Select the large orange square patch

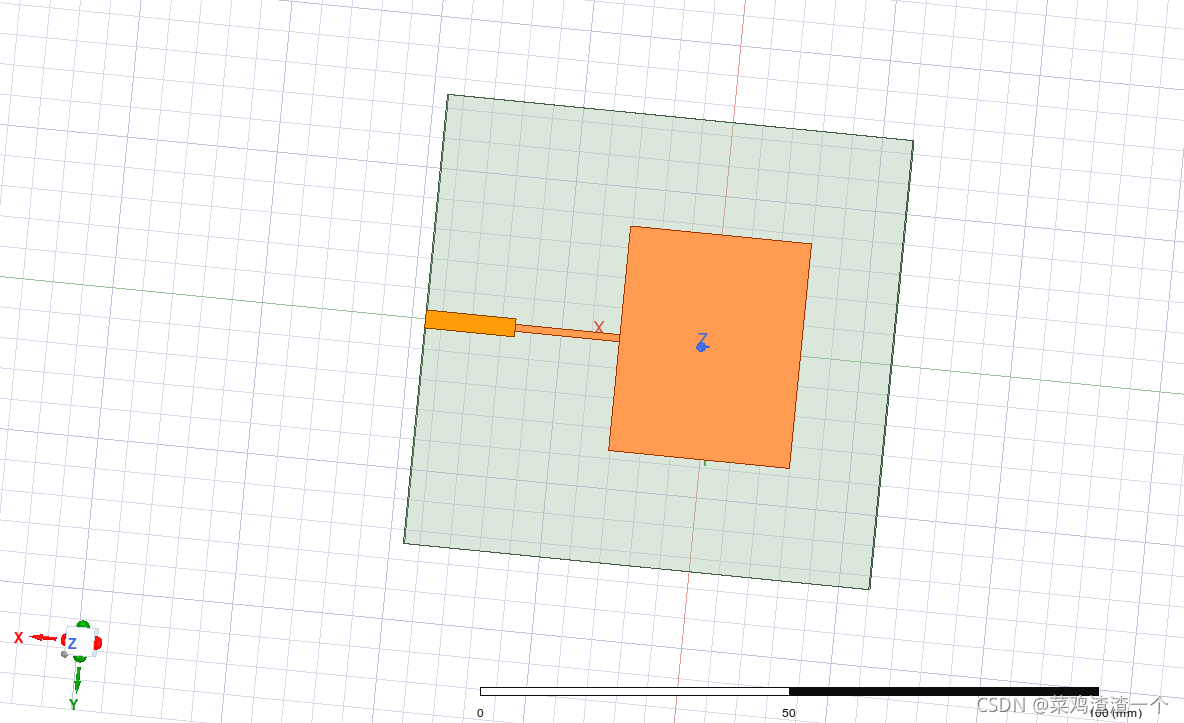710,348
